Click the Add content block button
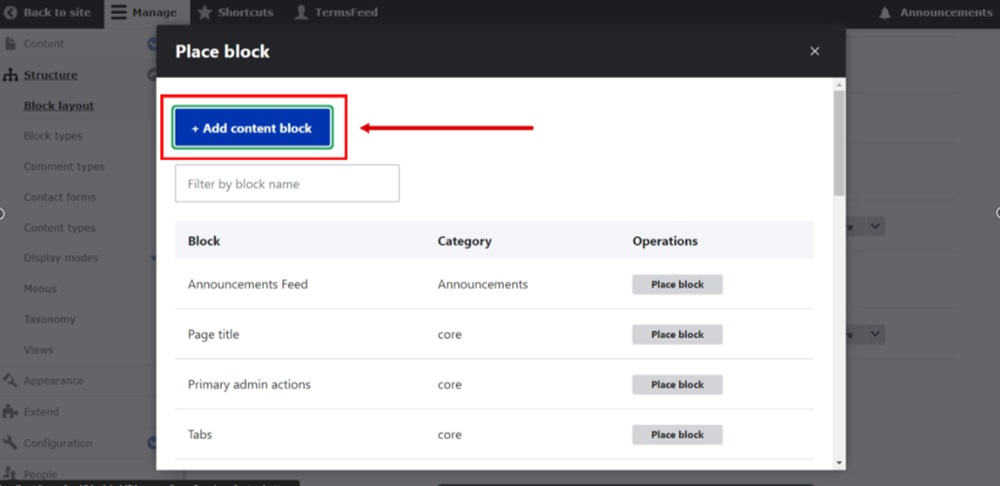Viewport: 1000px width, 486px height. pyautogui.click(x=252, y=128)
